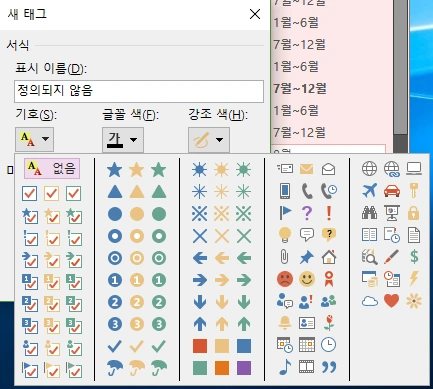Choose the blue circled number 1 symbol
This screenshot has width=433, height=389.
[x=115, y=280]
